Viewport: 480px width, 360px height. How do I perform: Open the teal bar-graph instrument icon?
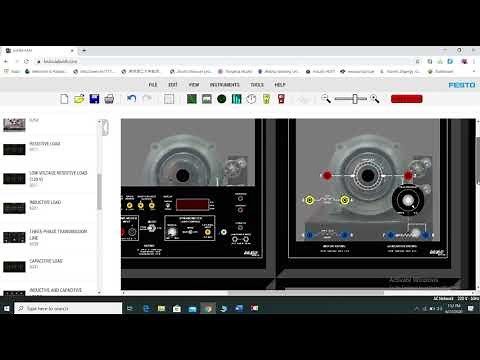click(237, 99)
